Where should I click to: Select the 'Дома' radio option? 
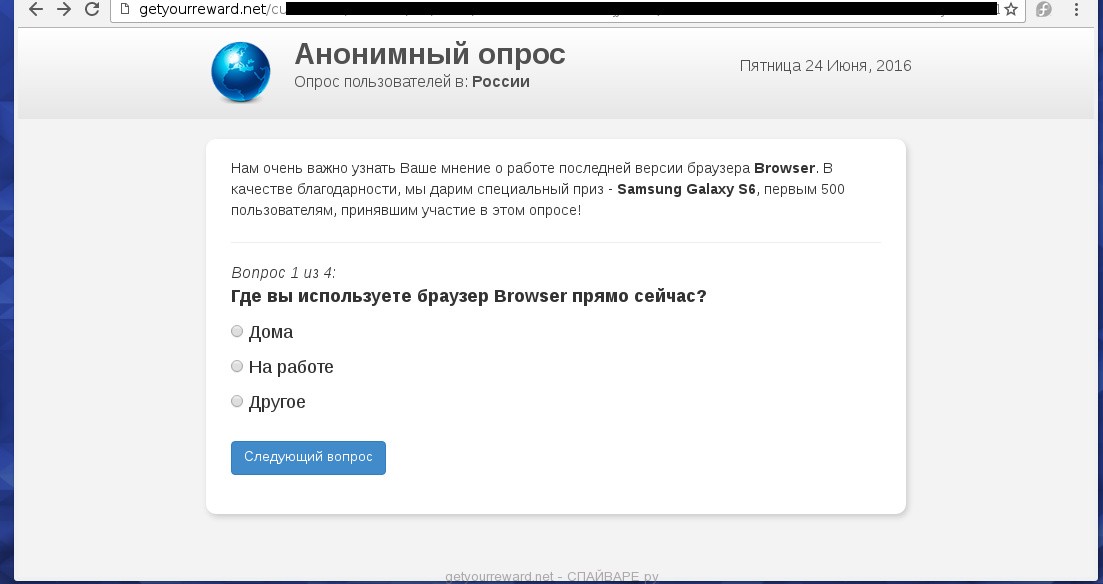[237, 331]
